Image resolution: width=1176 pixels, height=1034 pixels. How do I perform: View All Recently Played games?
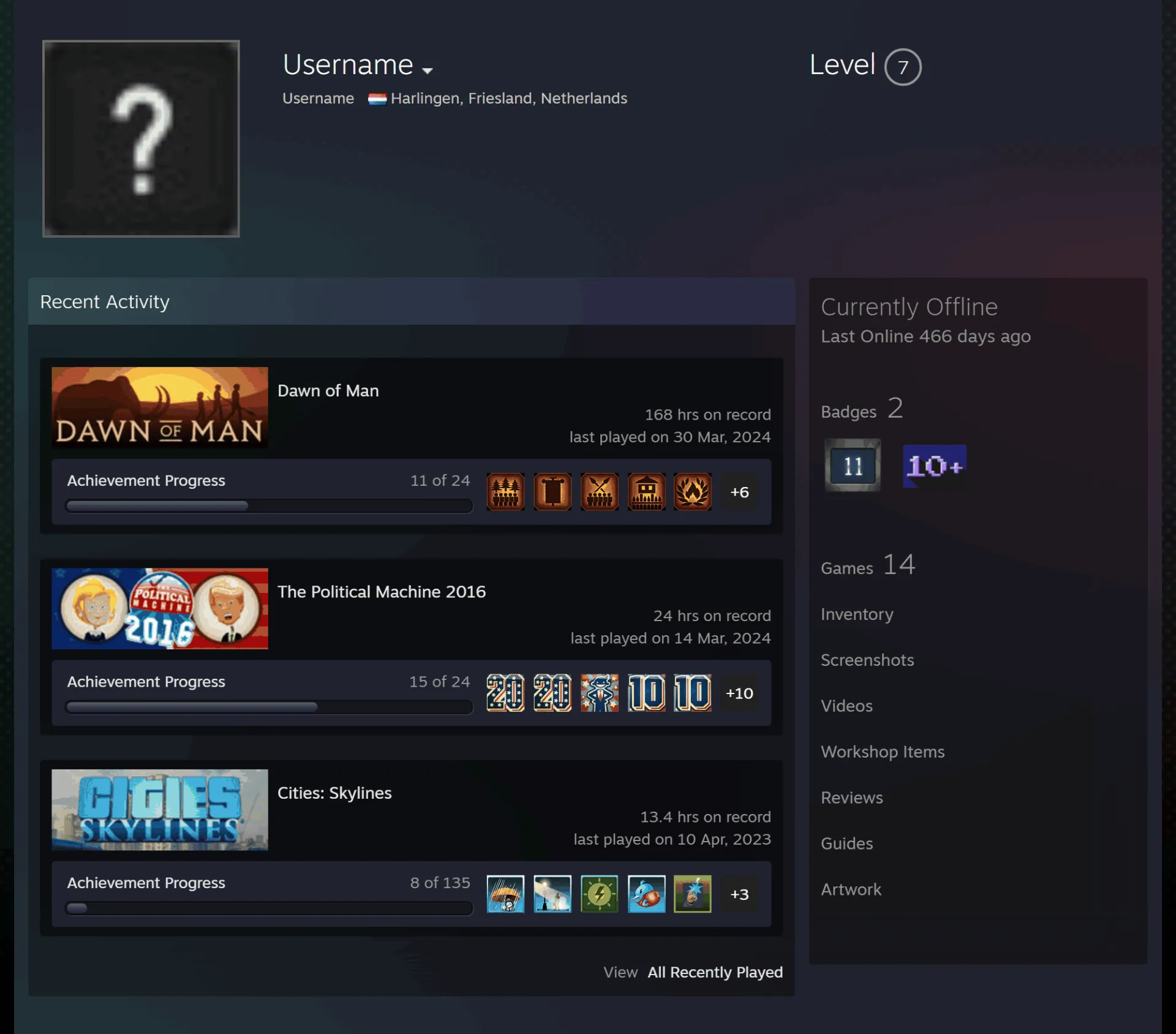tap(715, 972)
